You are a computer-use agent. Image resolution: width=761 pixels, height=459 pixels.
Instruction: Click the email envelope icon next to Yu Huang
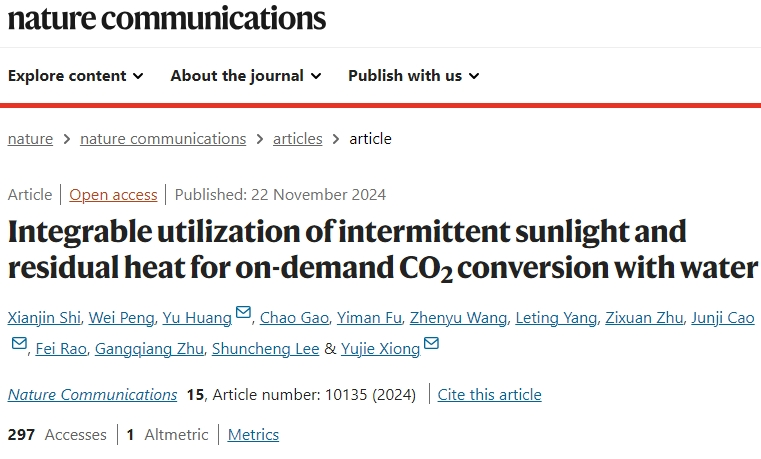243,312
